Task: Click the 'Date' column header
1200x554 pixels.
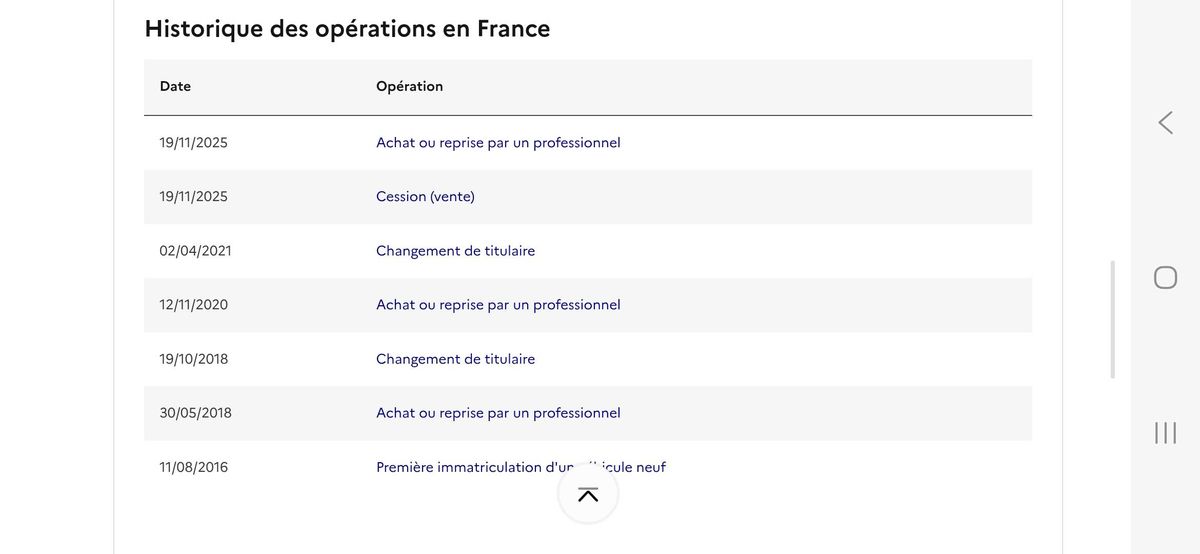Action: click(175, 86)
